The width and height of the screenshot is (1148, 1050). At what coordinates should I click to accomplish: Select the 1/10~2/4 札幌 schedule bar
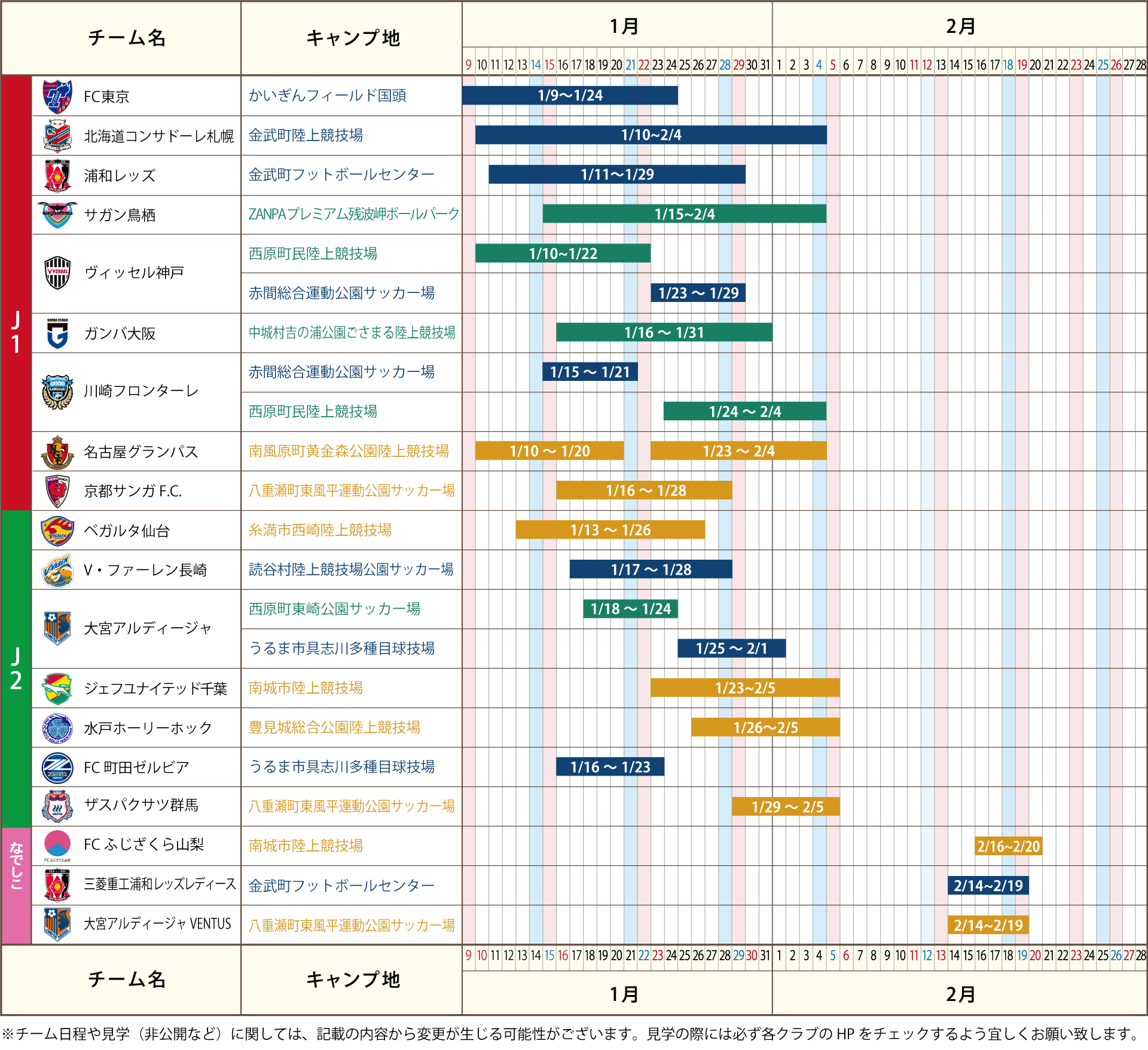click(x=651, y=135)
